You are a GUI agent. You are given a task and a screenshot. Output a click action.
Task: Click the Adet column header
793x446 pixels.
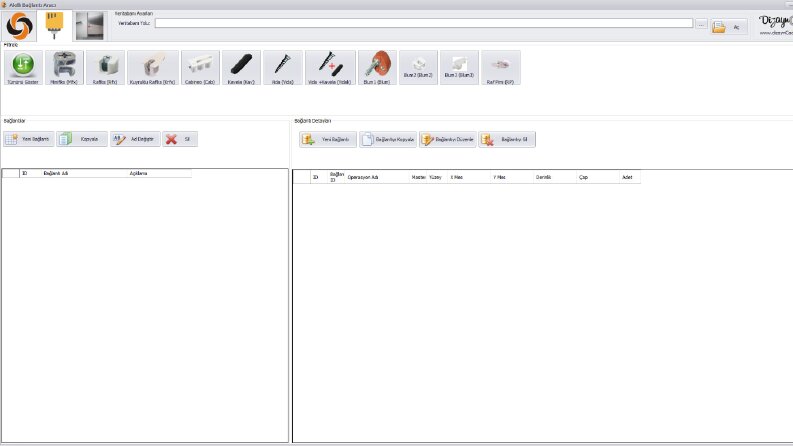[630, 177]
